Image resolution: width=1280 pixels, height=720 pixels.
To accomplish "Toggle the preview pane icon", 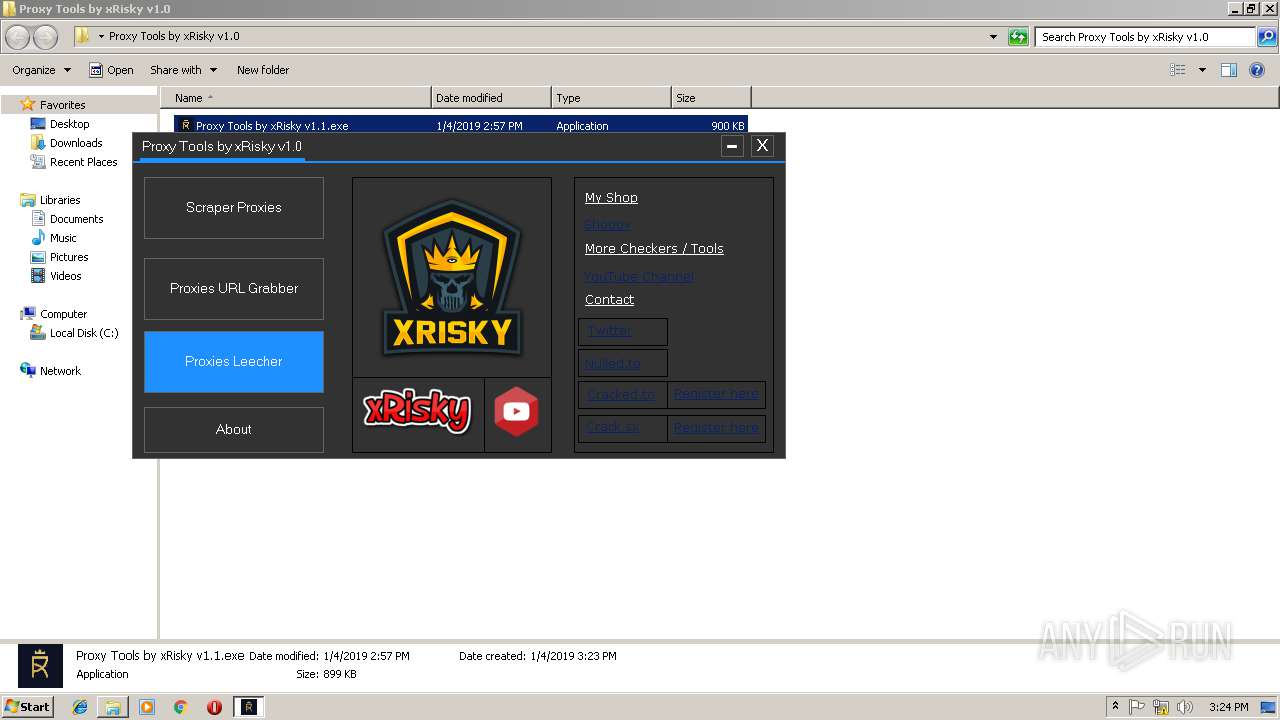I will pyautogui.click(x=1229, y=70).
